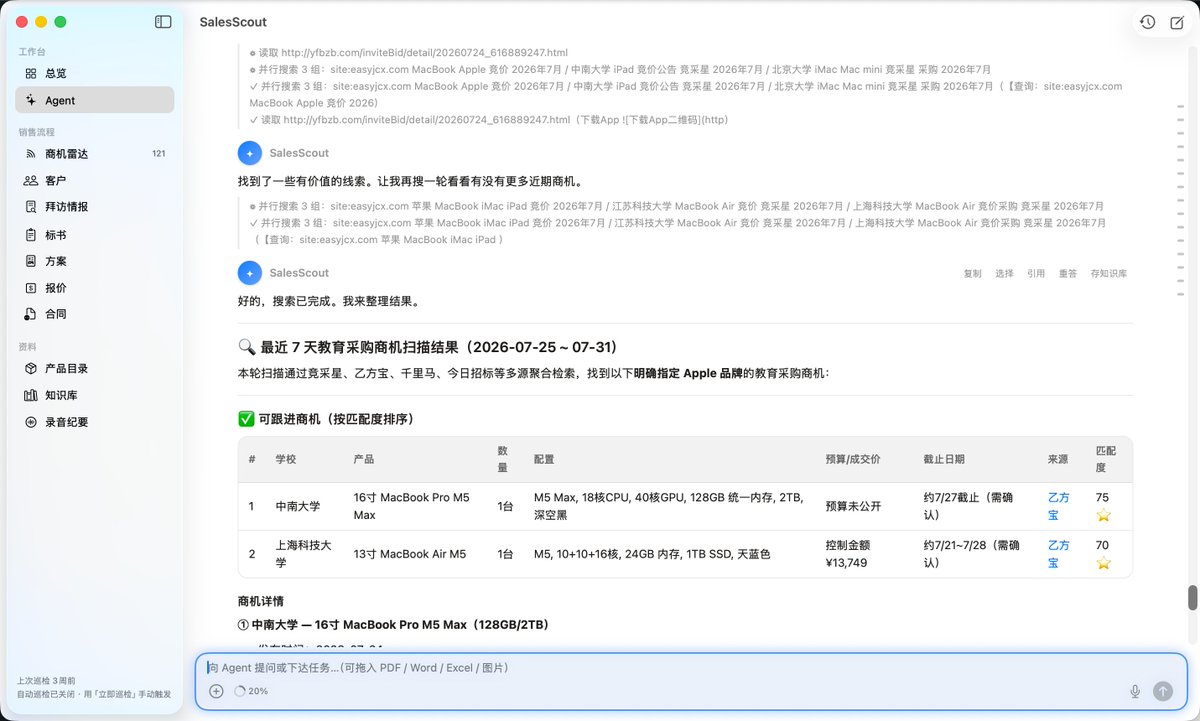Click 重答 to regenerate the answer
This screenshot has width=1200, height=721.
1068,273
